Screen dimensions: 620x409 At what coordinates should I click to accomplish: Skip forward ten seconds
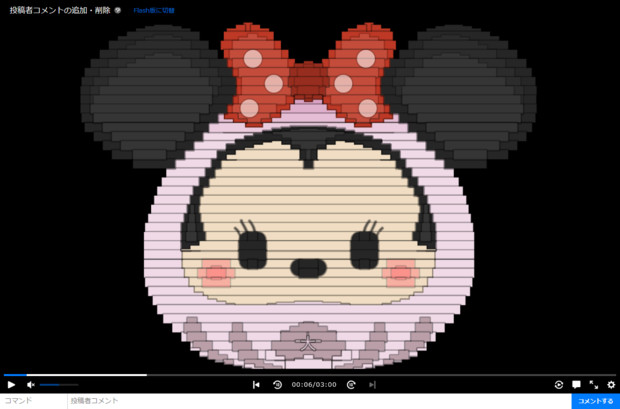click(351, 384)
